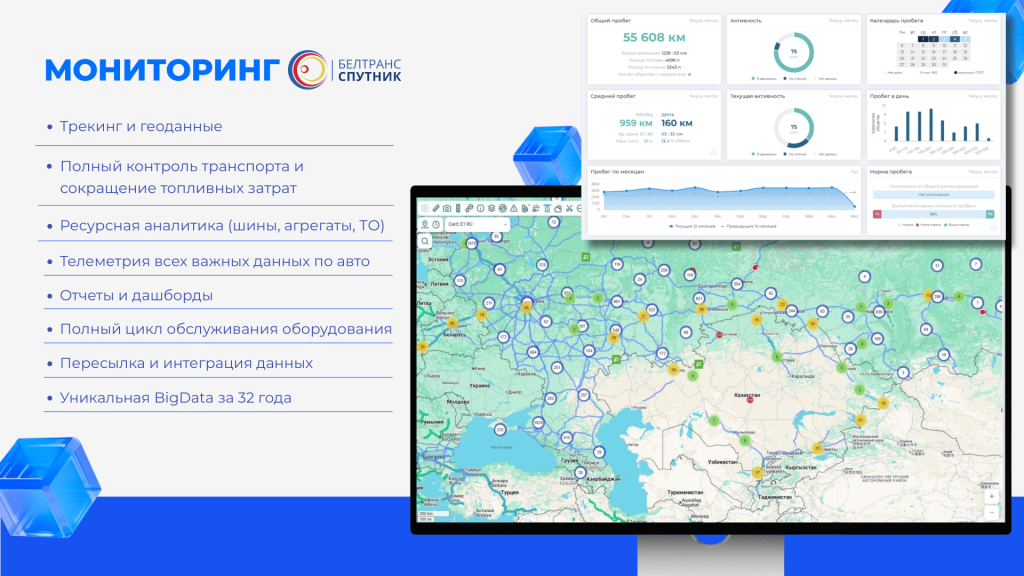The image size is (1024, 576).
Task: Click the cluster marker labeled 92
Action: click(x=496, y=236)
